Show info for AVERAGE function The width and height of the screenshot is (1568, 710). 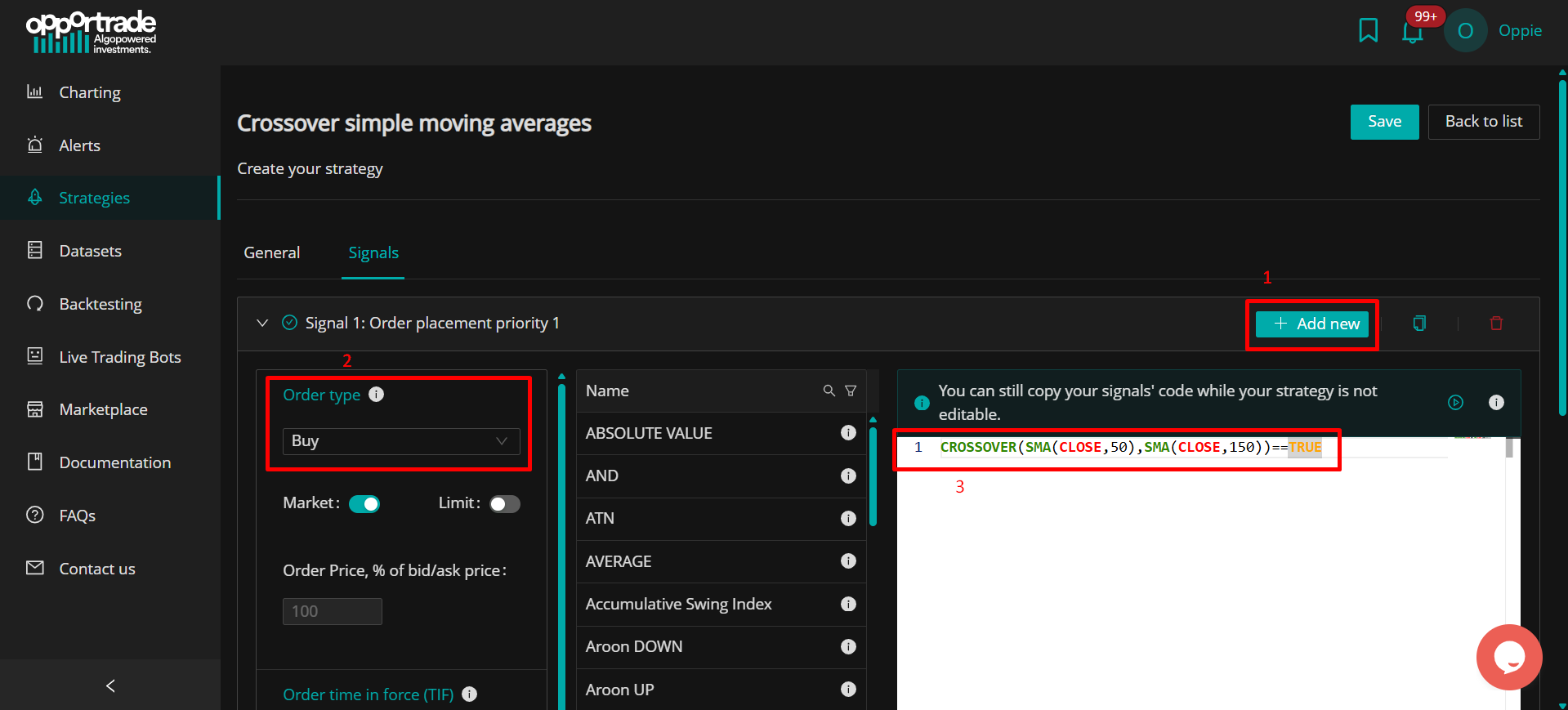click(848, 560)
